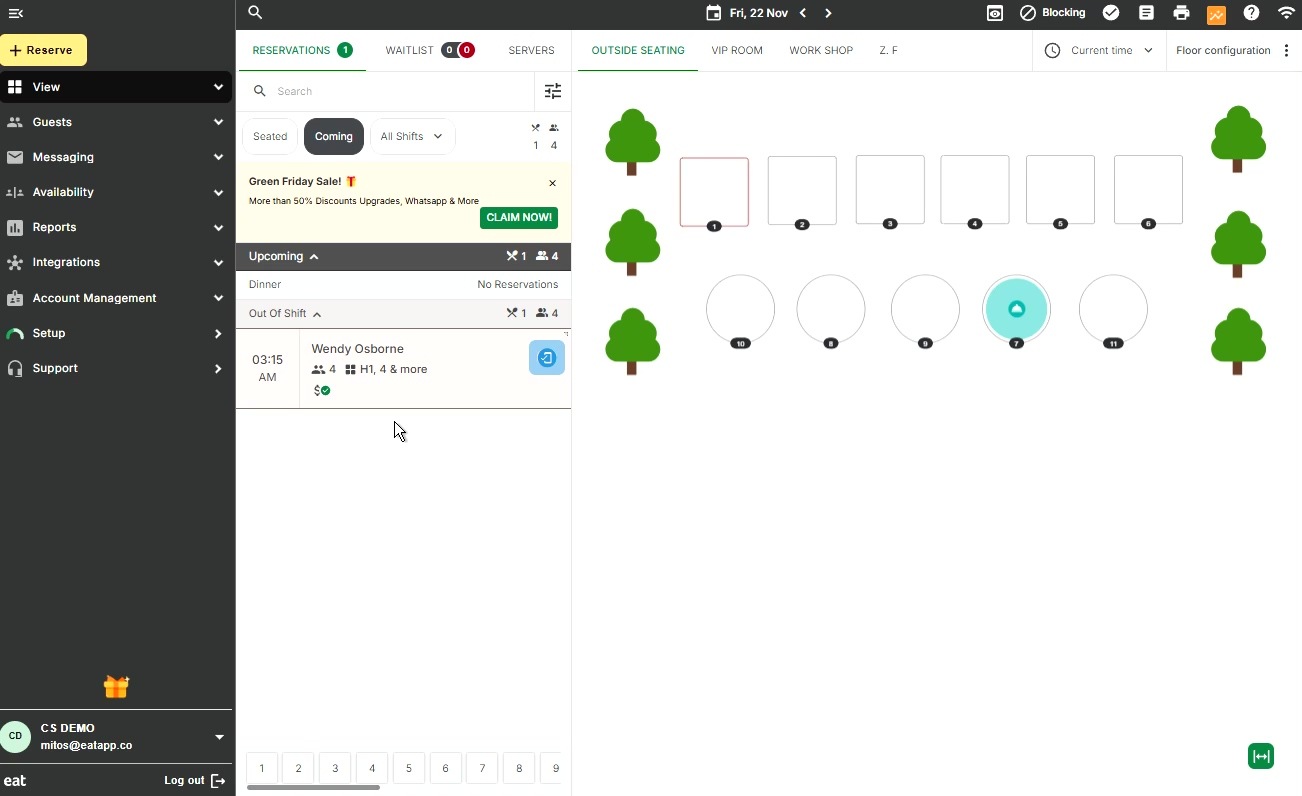The height and width of the screenshot is (796, 1302).
Task: Click the CLAIM NOW! button
Action: tap(518, 218)
